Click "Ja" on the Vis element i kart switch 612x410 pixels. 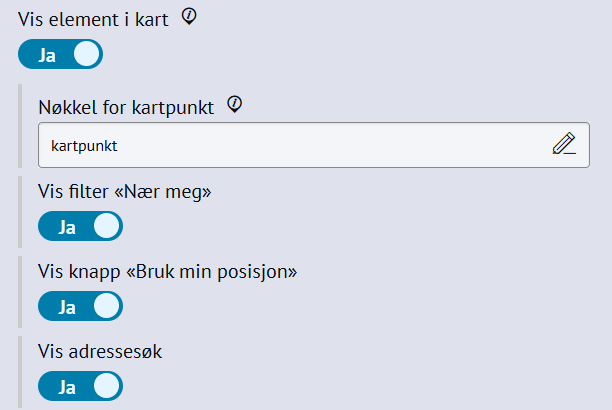47,54
